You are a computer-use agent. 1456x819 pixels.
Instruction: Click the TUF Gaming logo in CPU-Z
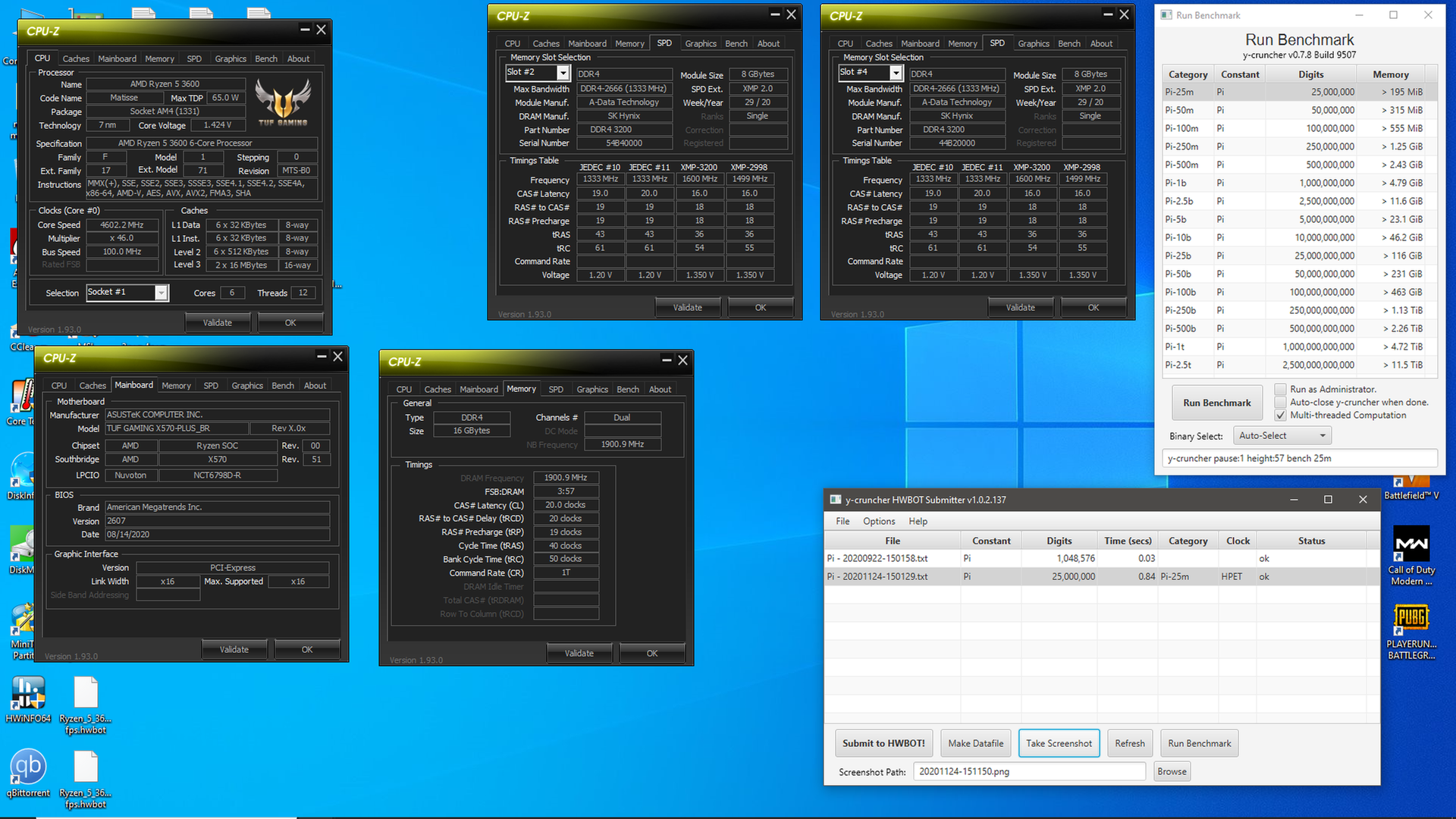[283, 102]
